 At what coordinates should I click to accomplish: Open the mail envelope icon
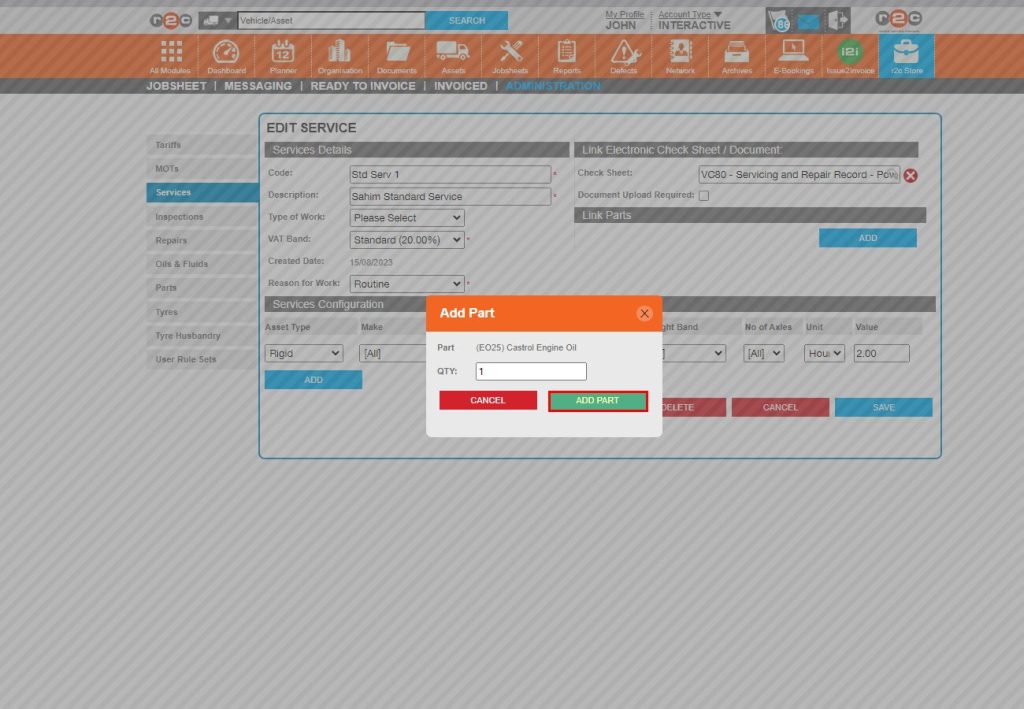(x=808, y=22)
